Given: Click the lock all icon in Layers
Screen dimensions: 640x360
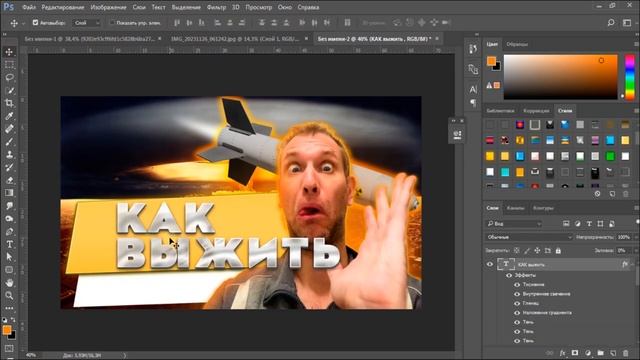Looking at the screenshot, I should pyautogui.click(x=558, y=251).
